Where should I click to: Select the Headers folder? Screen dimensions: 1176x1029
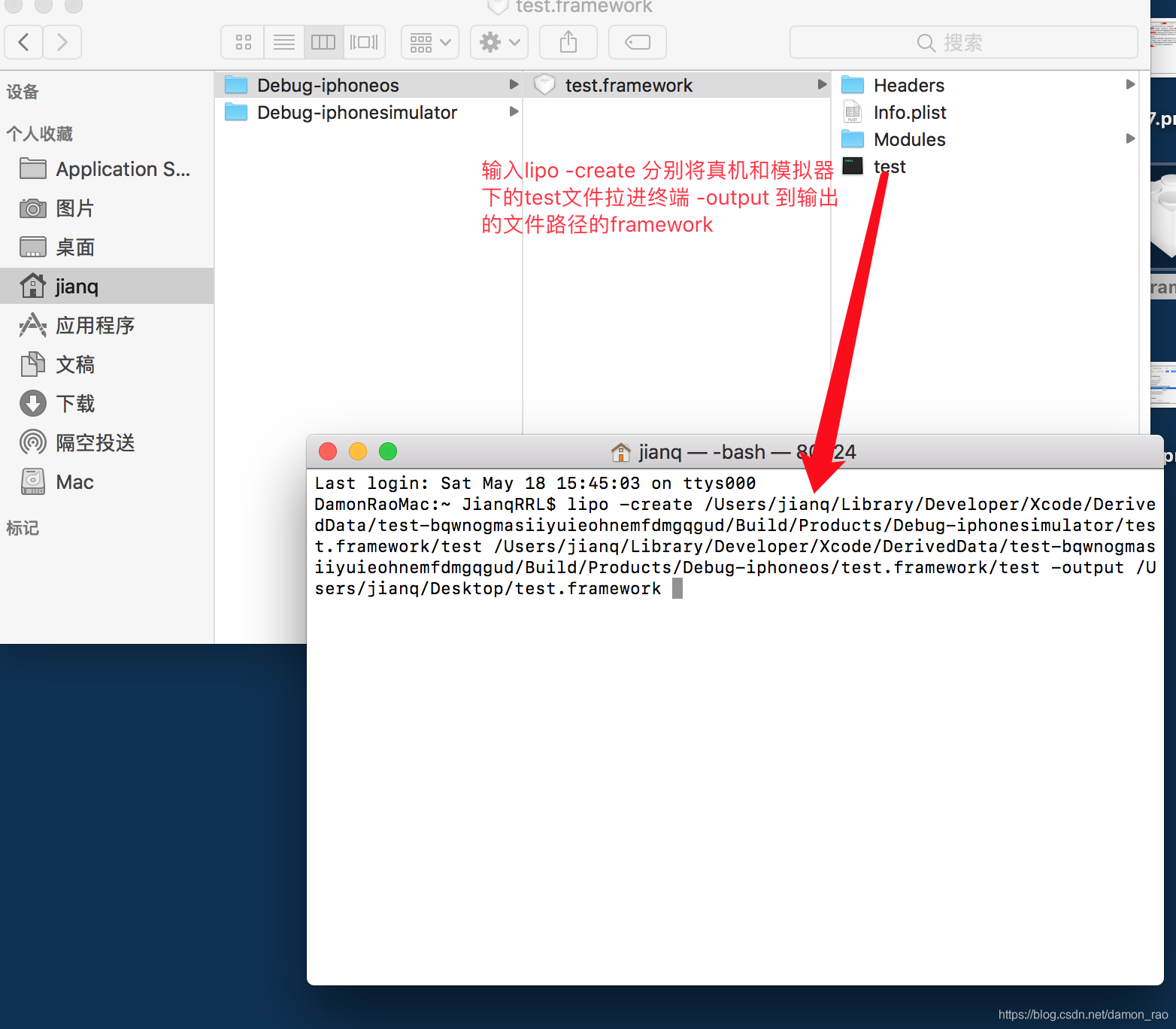985,85
